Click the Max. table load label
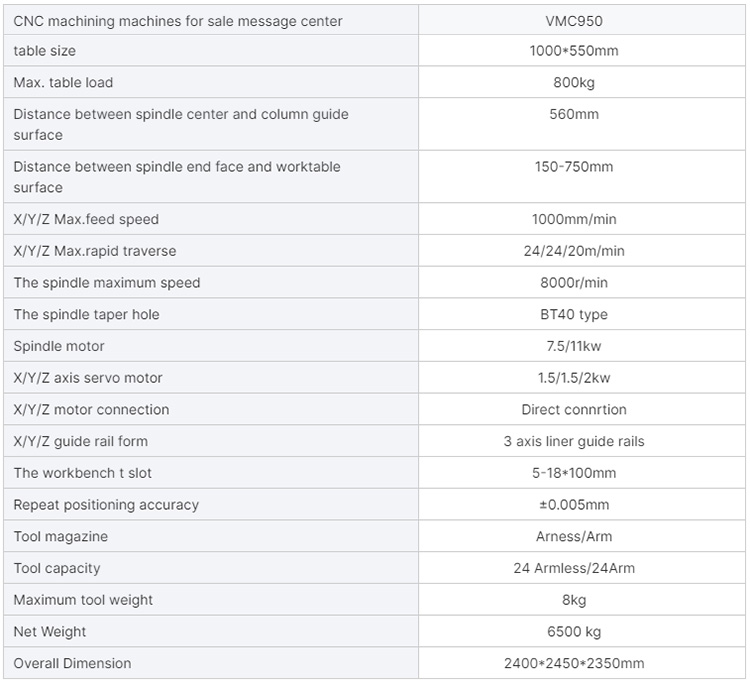Screen dimensions: 750x683 coord(63,82)
